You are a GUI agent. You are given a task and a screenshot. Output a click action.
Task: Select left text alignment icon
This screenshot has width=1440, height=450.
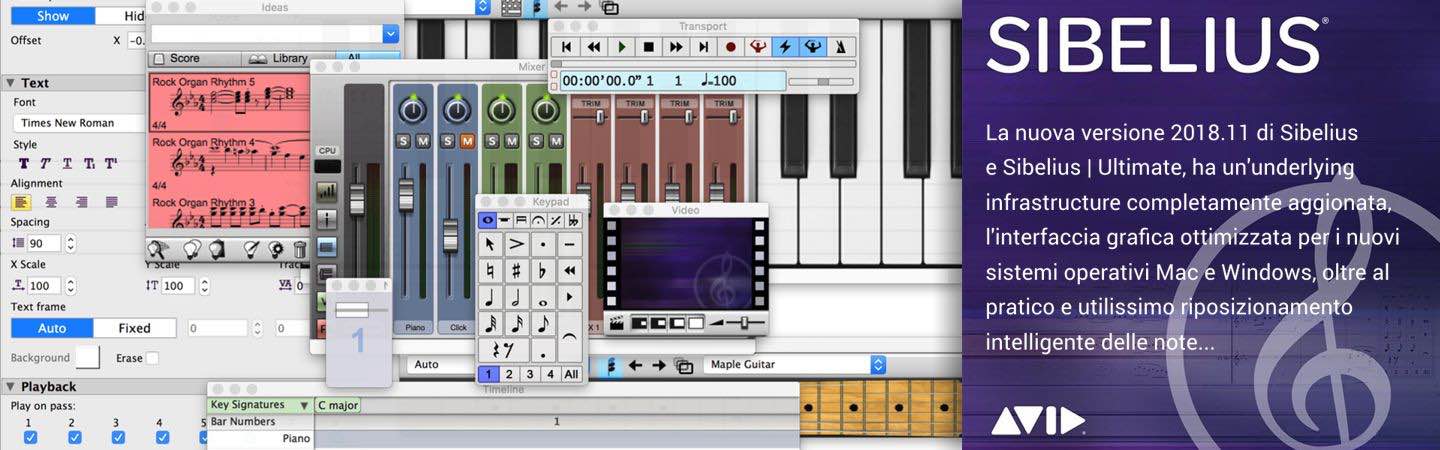pyautogui.click(x=21, y=202)
